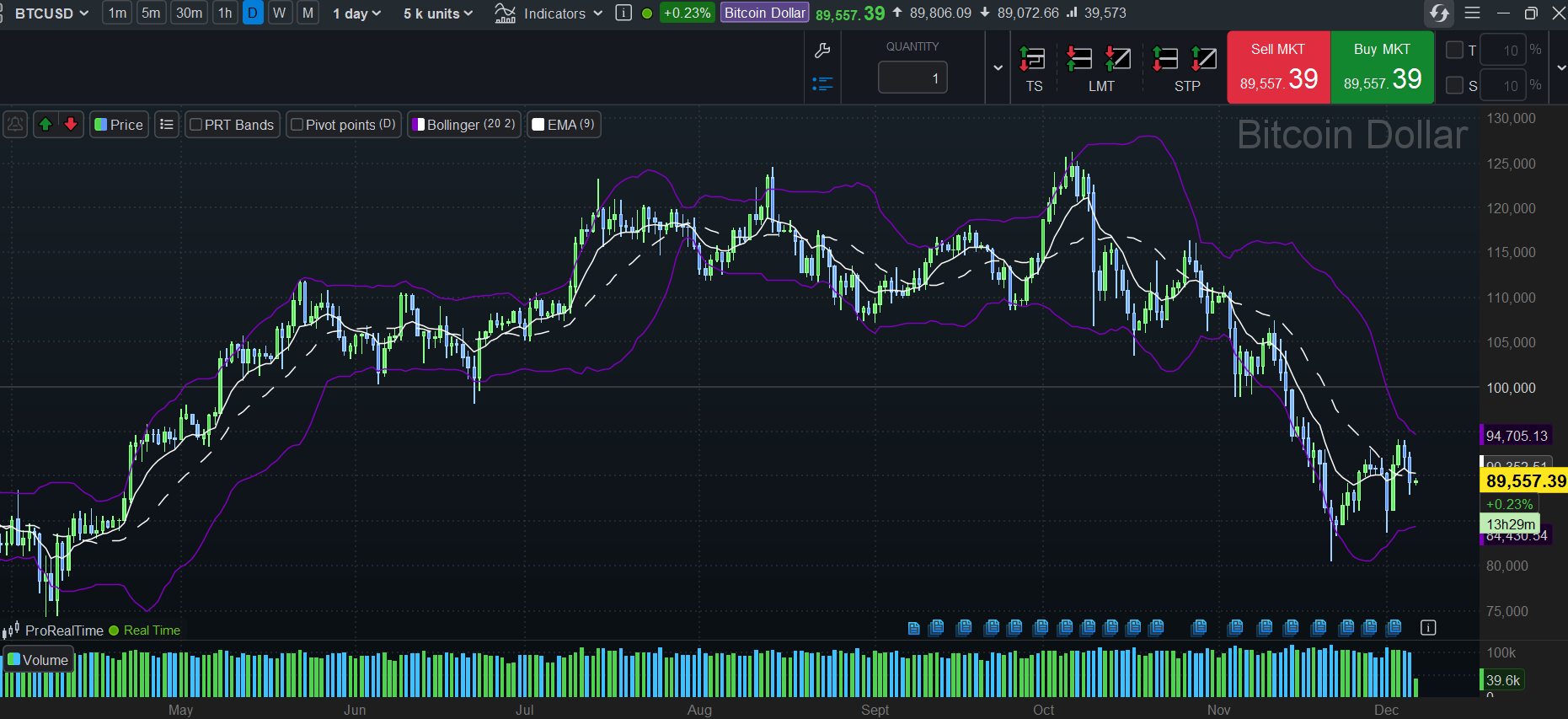The height and width of the screenshot is (719, 1568).
Task: Click the red down arrow icon
Action: [x=71, y=125]
